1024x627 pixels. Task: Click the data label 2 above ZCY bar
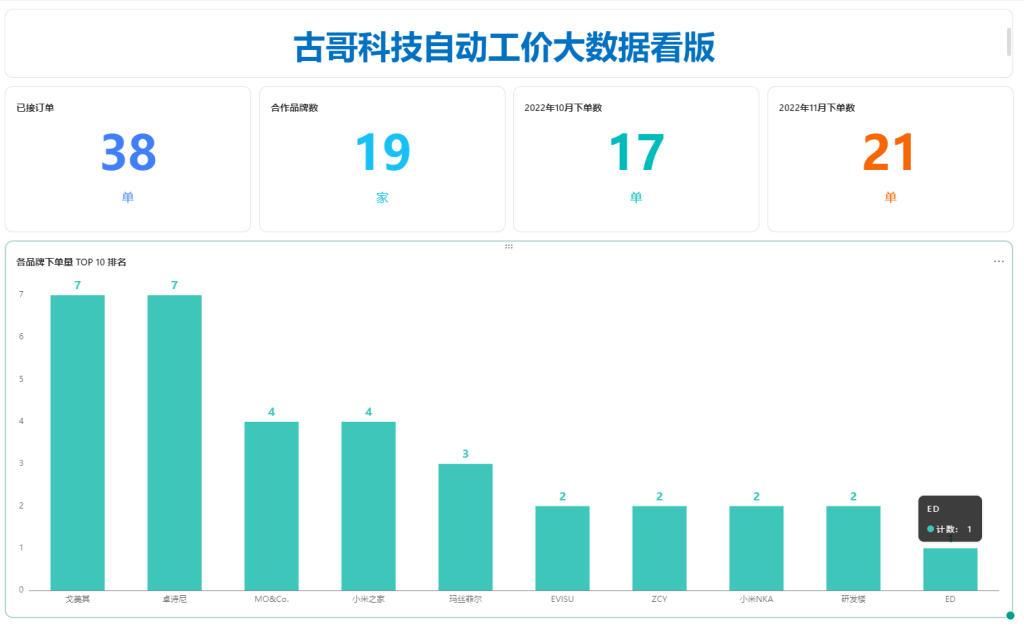click(x=660, y=496)
